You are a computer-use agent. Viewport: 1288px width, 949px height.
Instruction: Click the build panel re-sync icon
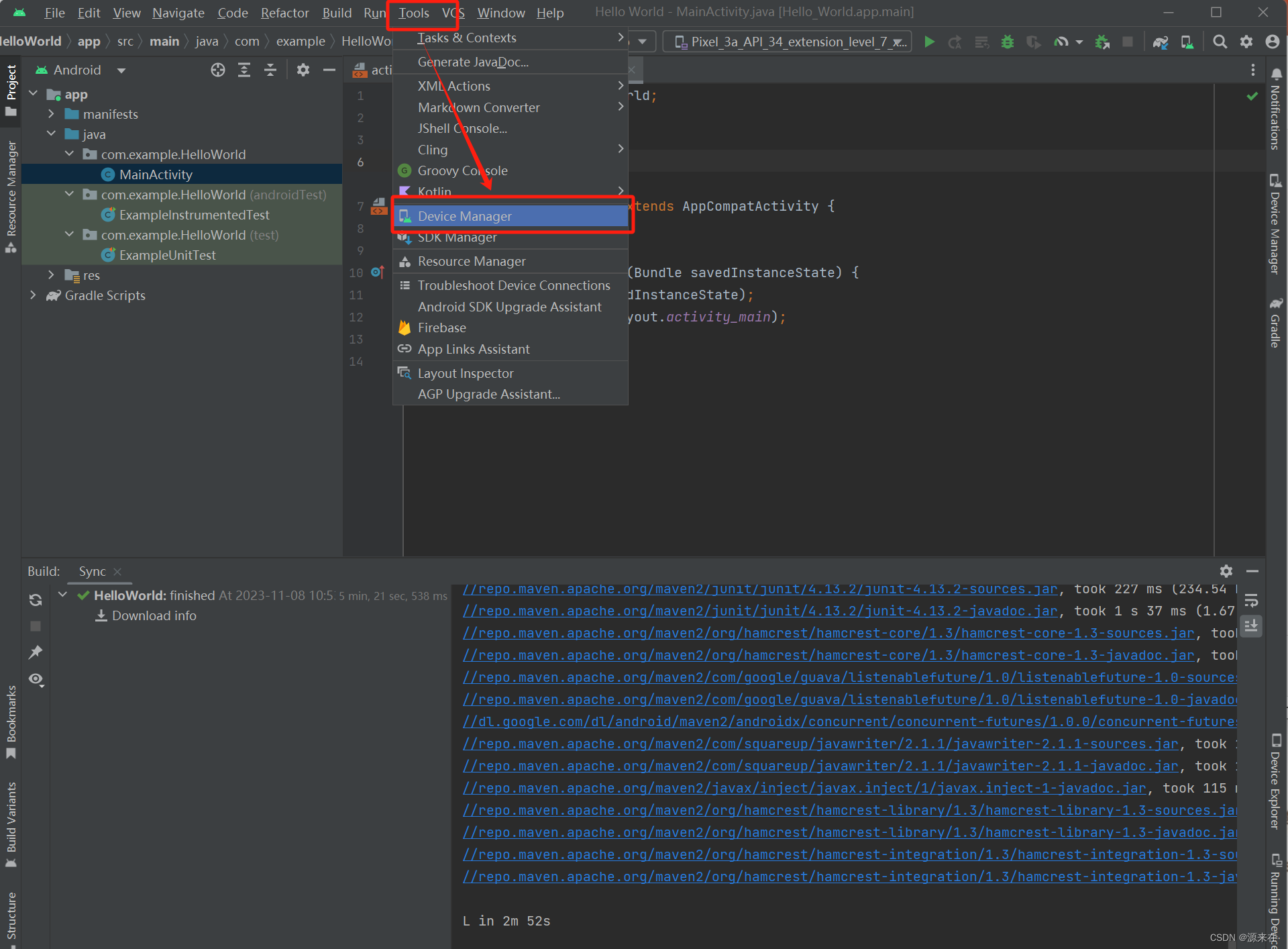[36, 599]
